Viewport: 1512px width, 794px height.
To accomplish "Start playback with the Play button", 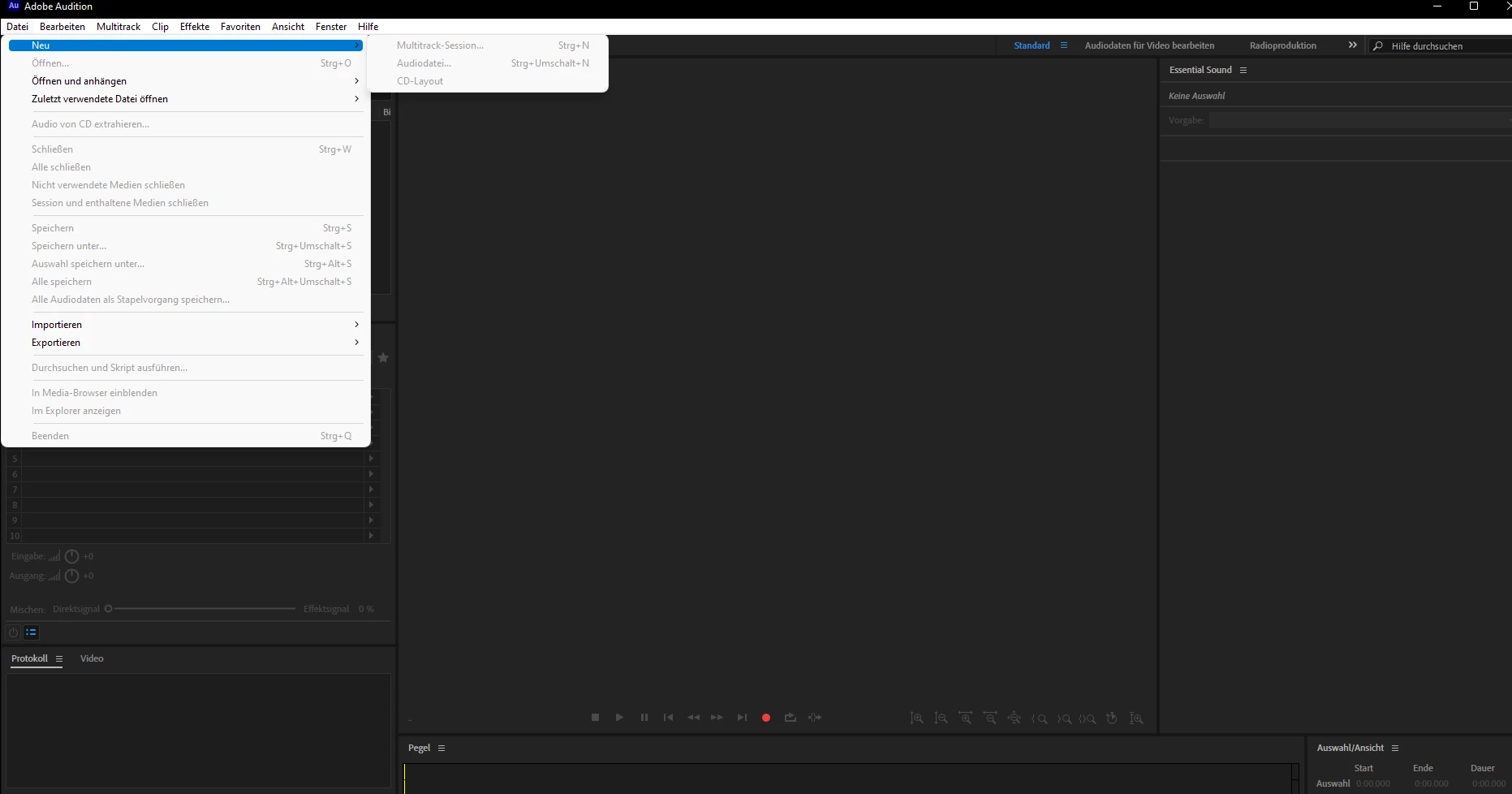I will click(x=619, y=718).
